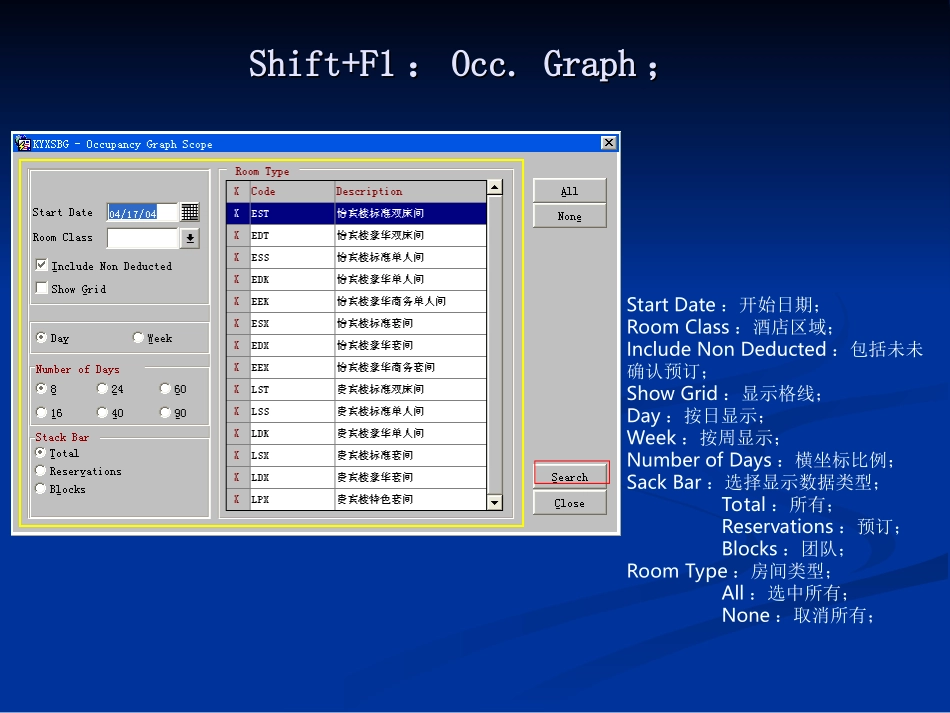
Task: Toggle Include Non Deducted checkbox
Action: click(x=41, y=266)
